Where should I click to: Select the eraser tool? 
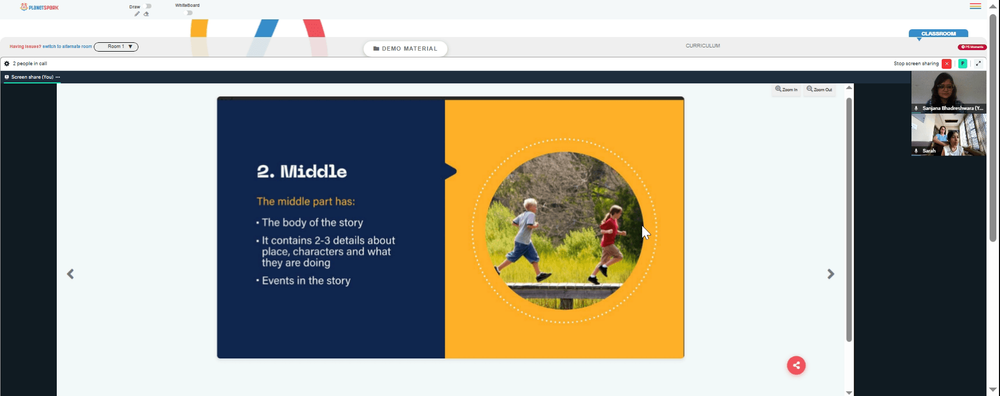pyautogui.click(x=146, y=13)
